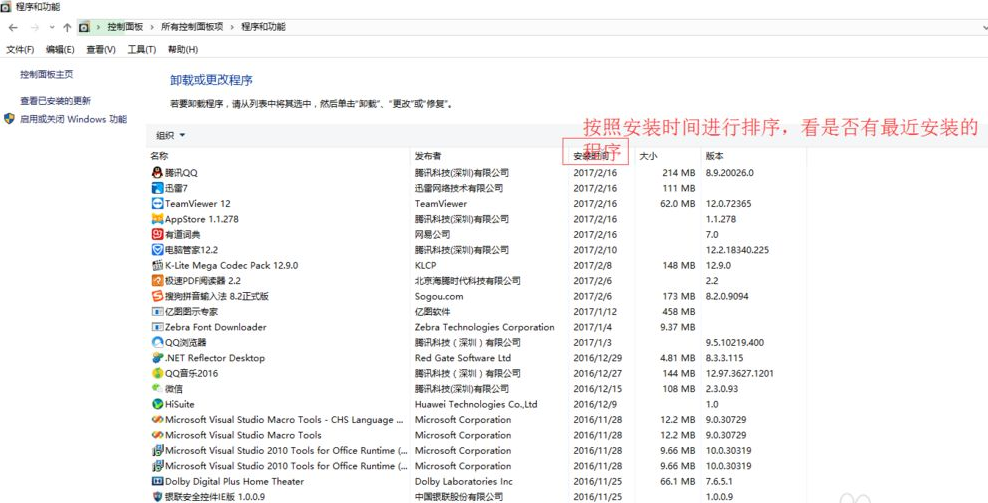The image size is (988, 503).
Task: Click 程序和功能 breadcrumb
Action: pos(263,27)
